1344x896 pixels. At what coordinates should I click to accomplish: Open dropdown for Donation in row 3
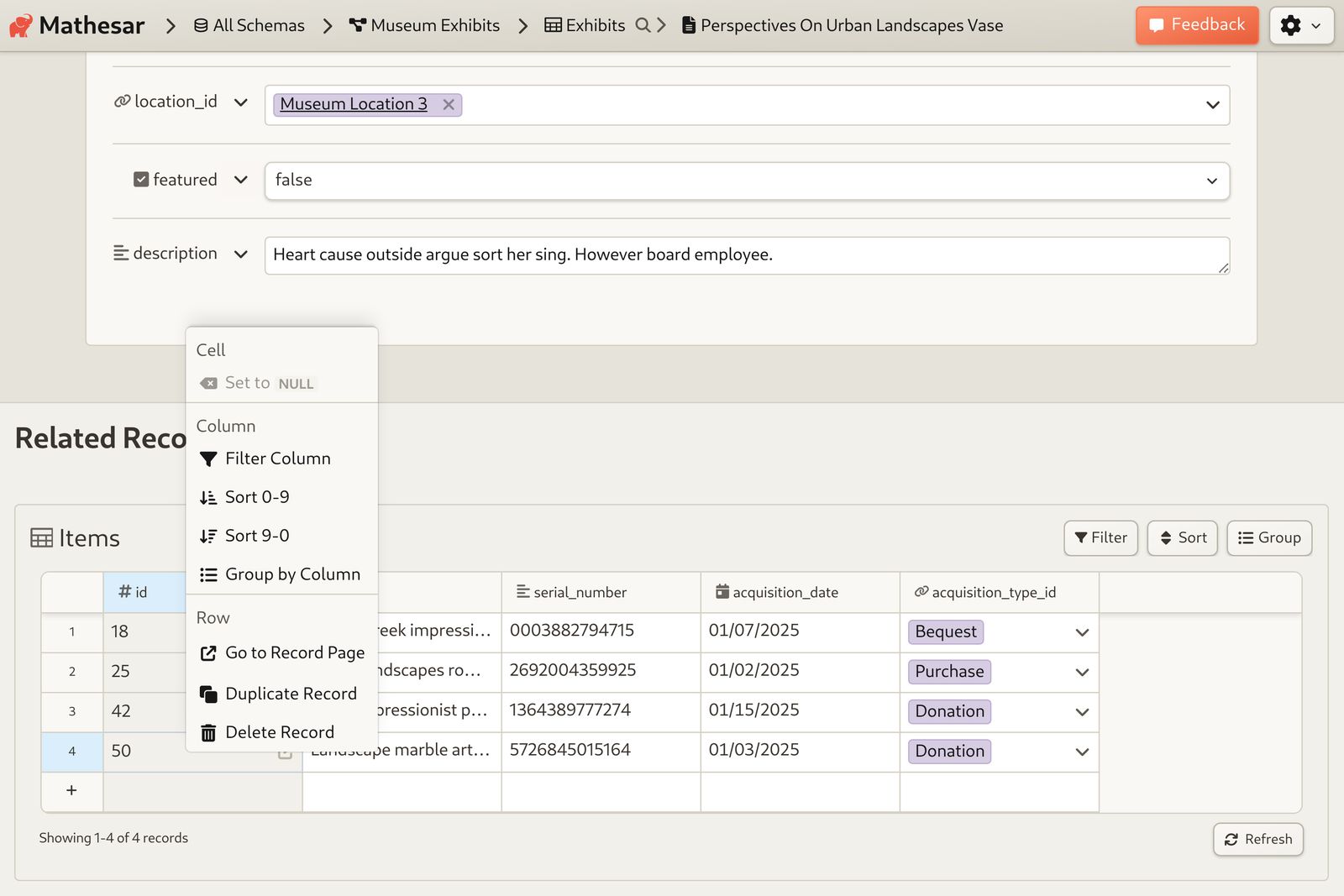click(x=1082, y=712)
